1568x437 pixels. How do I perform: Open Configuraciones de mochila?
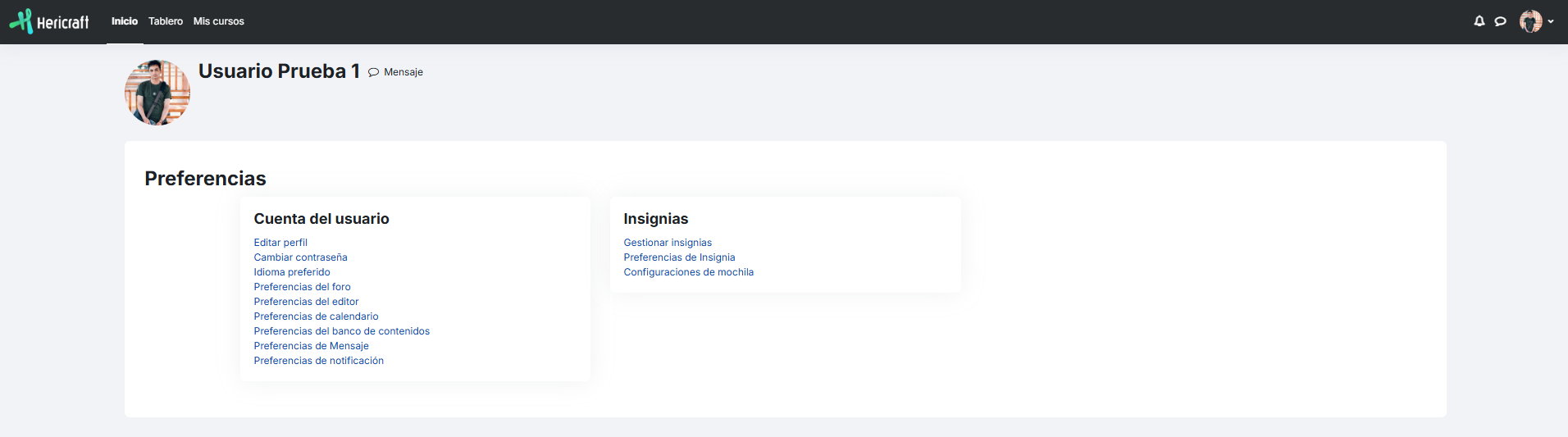point(688,272)
